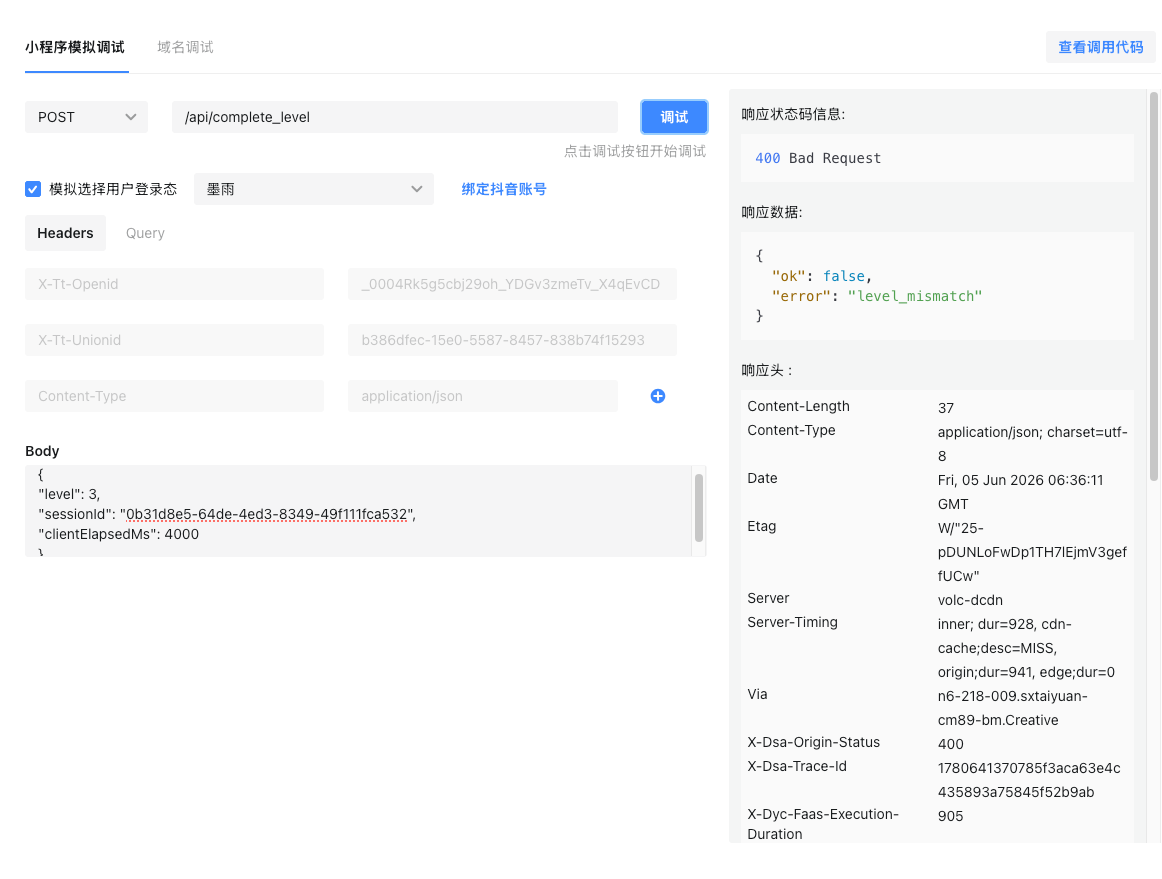Click the Content-Type header name field
The image size is (1162, 879).
point(174,396)
